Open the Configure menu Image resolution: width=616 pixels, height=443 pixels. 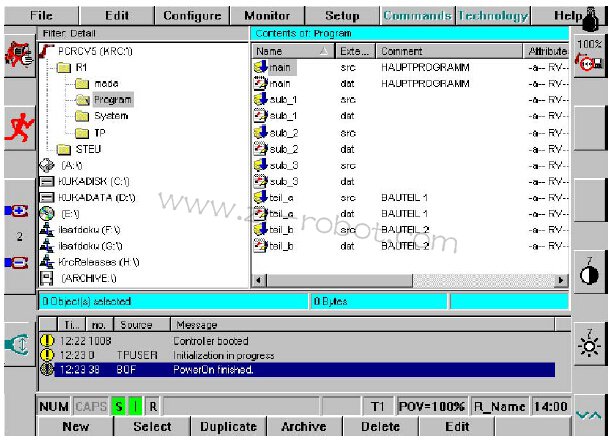tap(192, 16)
